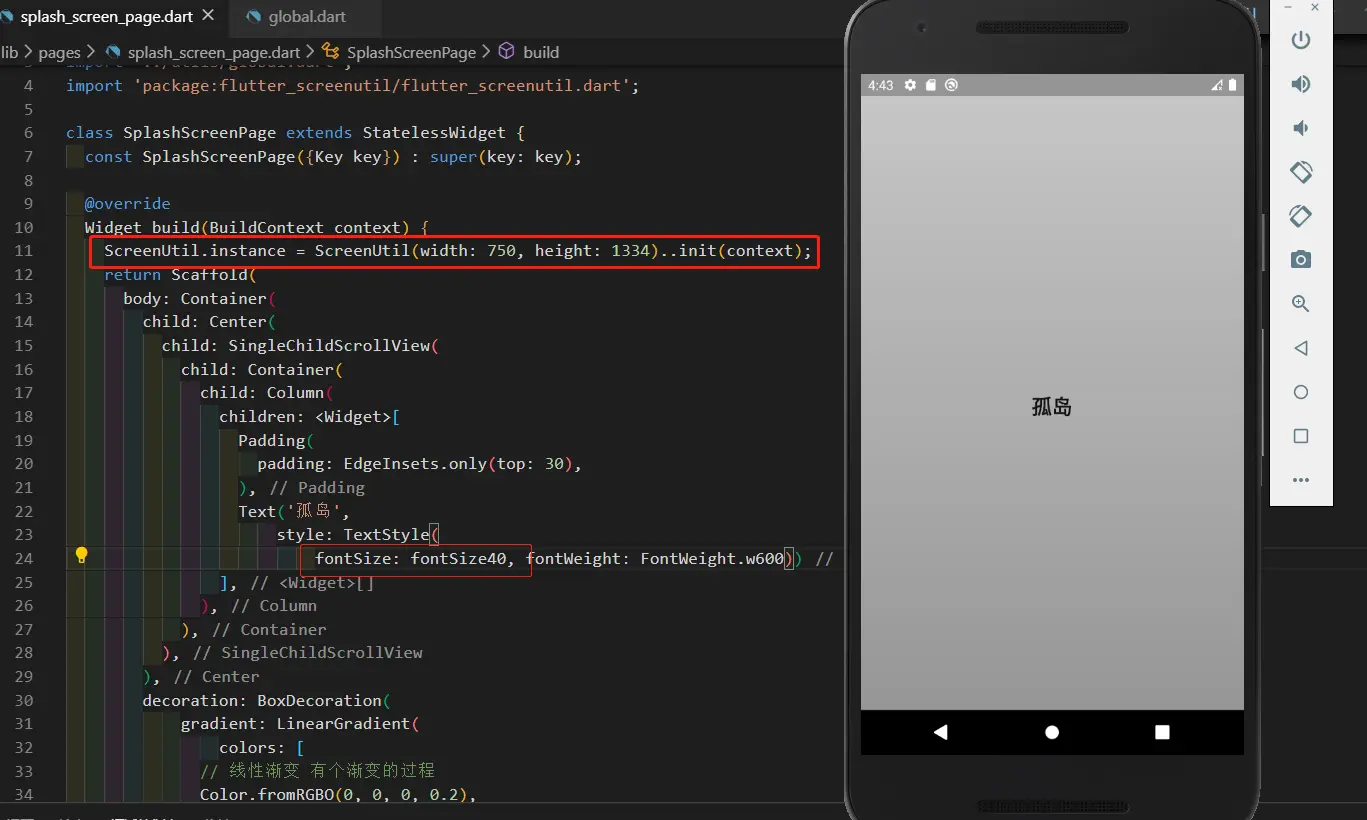Switch to the global.dart tab
This screenshot has height=820, width=1367.
point(297,17)
